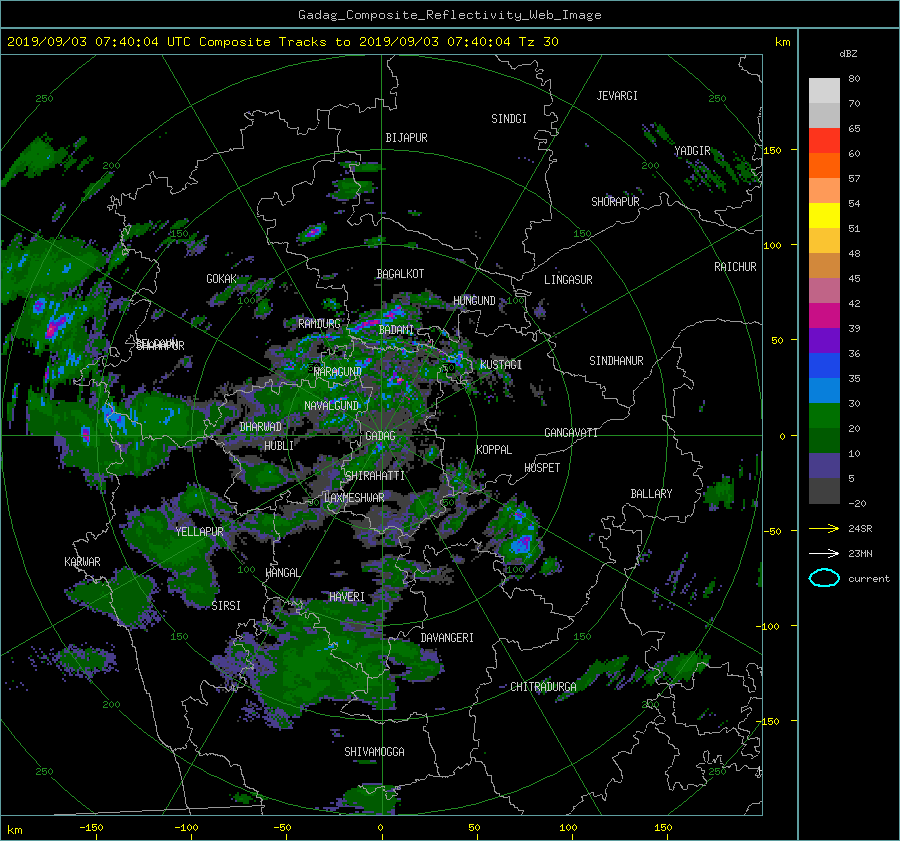This screenshot has height=841, width=900.
Task: Select the GOKAK label
Action: coord(222,278)
